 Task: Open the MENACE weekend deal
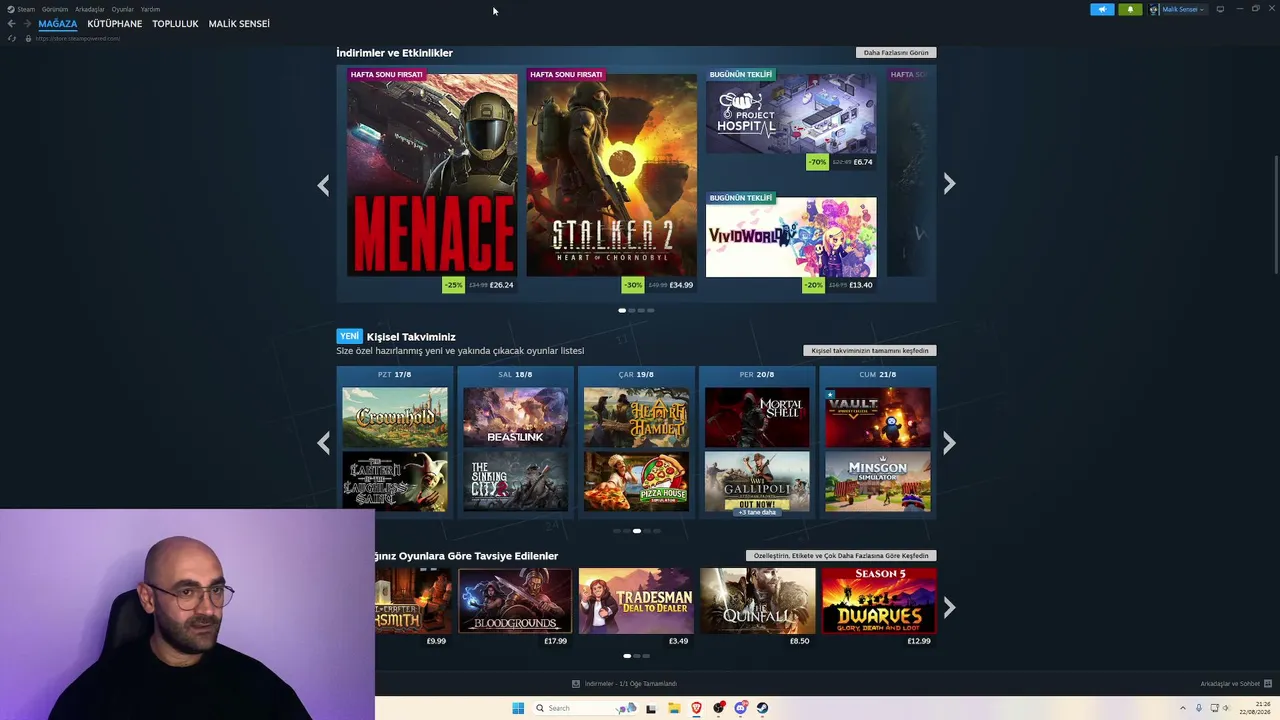coord(432,171)
